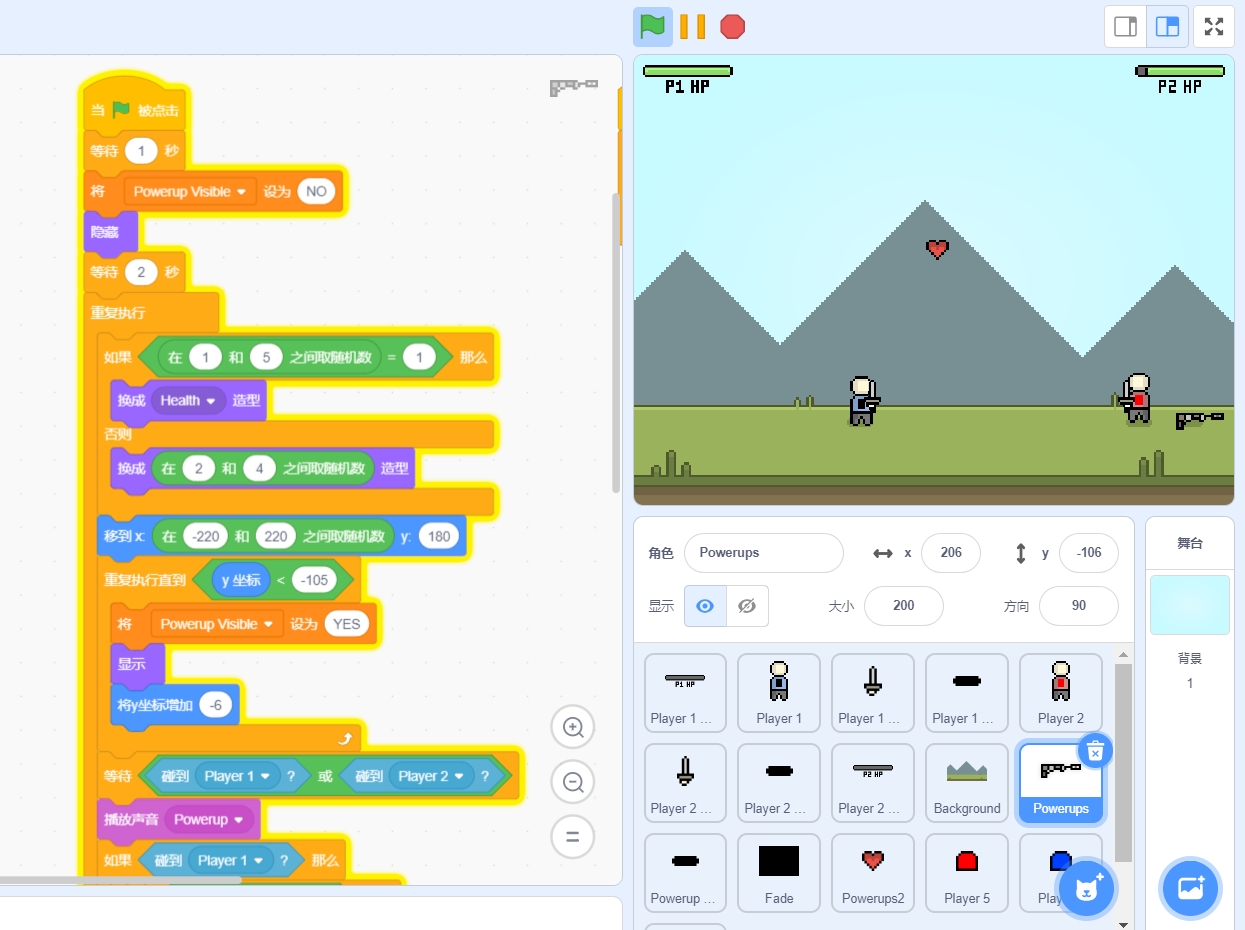
Task: Click the sprite x position field
Action: 951,553
